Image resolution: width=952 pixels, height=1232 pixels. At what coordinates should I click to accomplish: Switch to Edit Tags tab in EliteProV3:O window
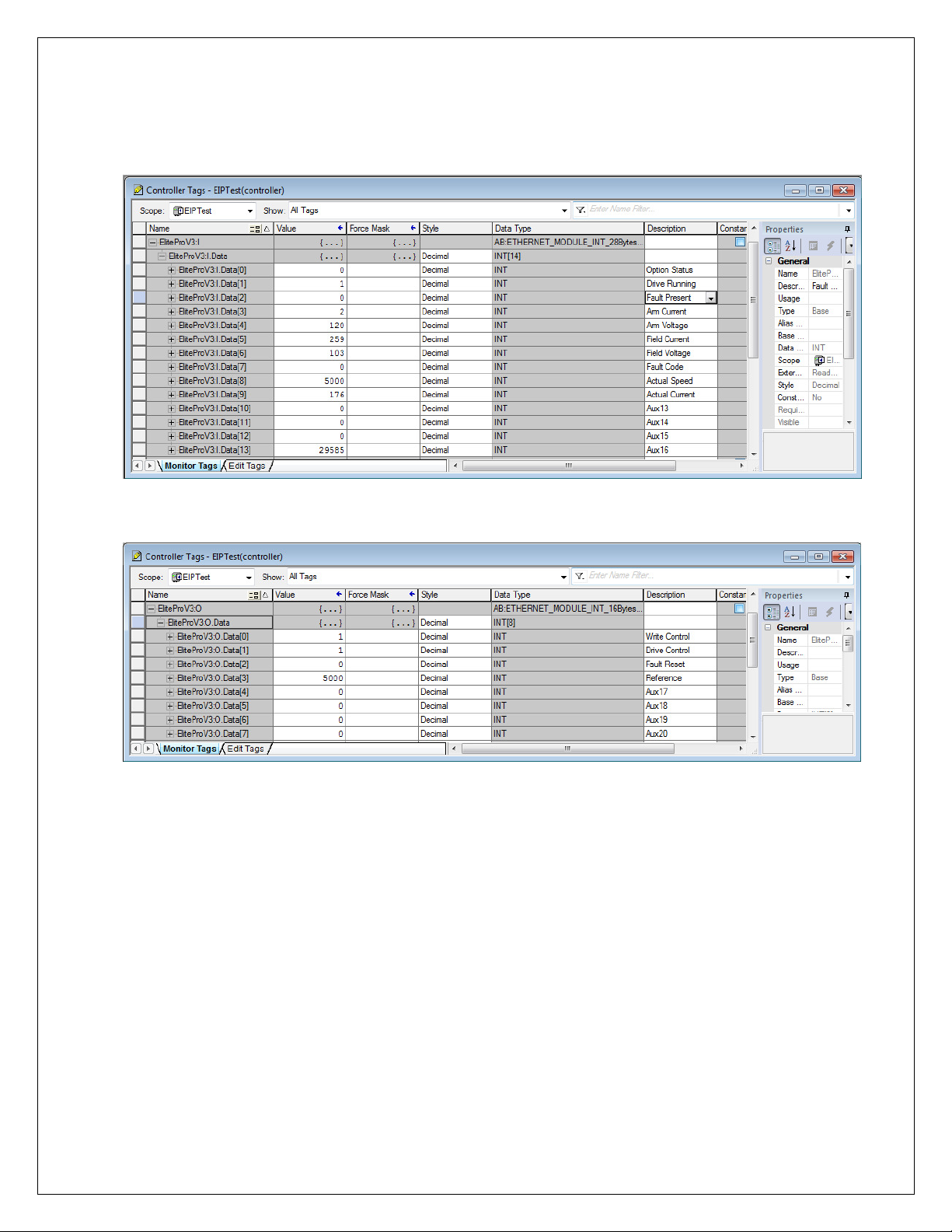(x=245, y=749)
